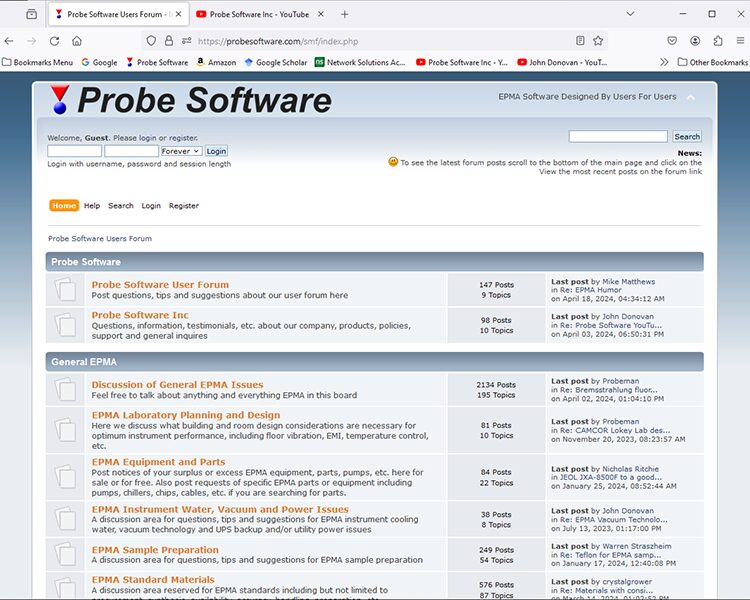Screen dimensions: 750x600
Task: Go back with the browser back arrow
Action: (x=9, y=41)
